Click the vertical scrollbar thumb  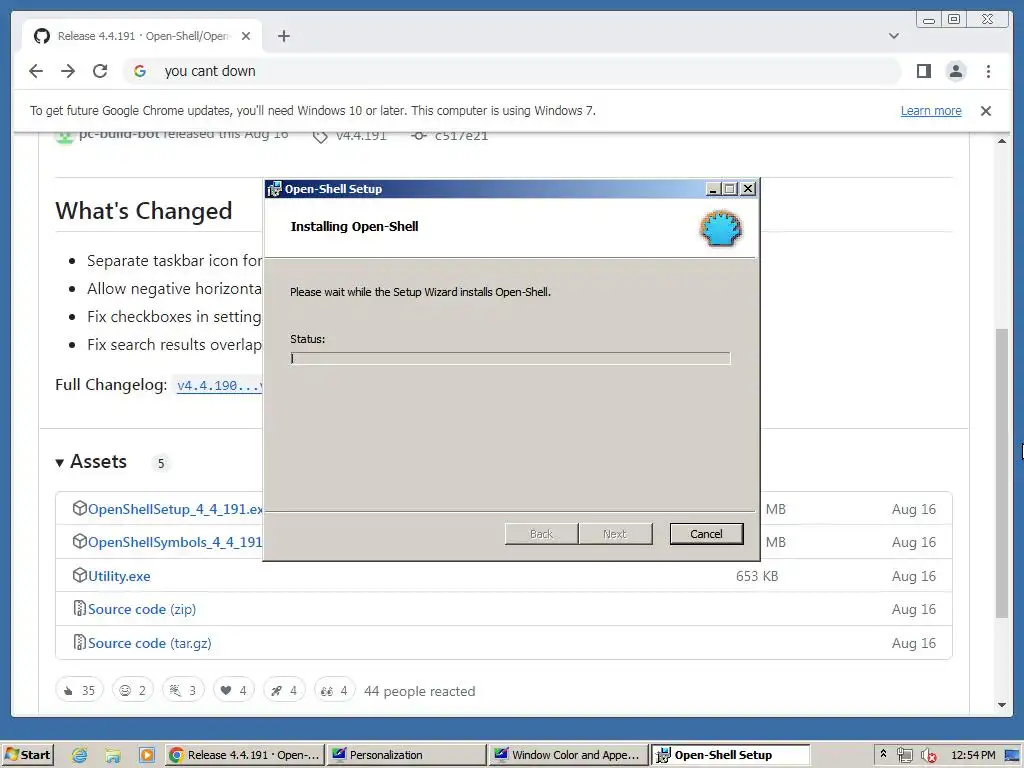1002,473
